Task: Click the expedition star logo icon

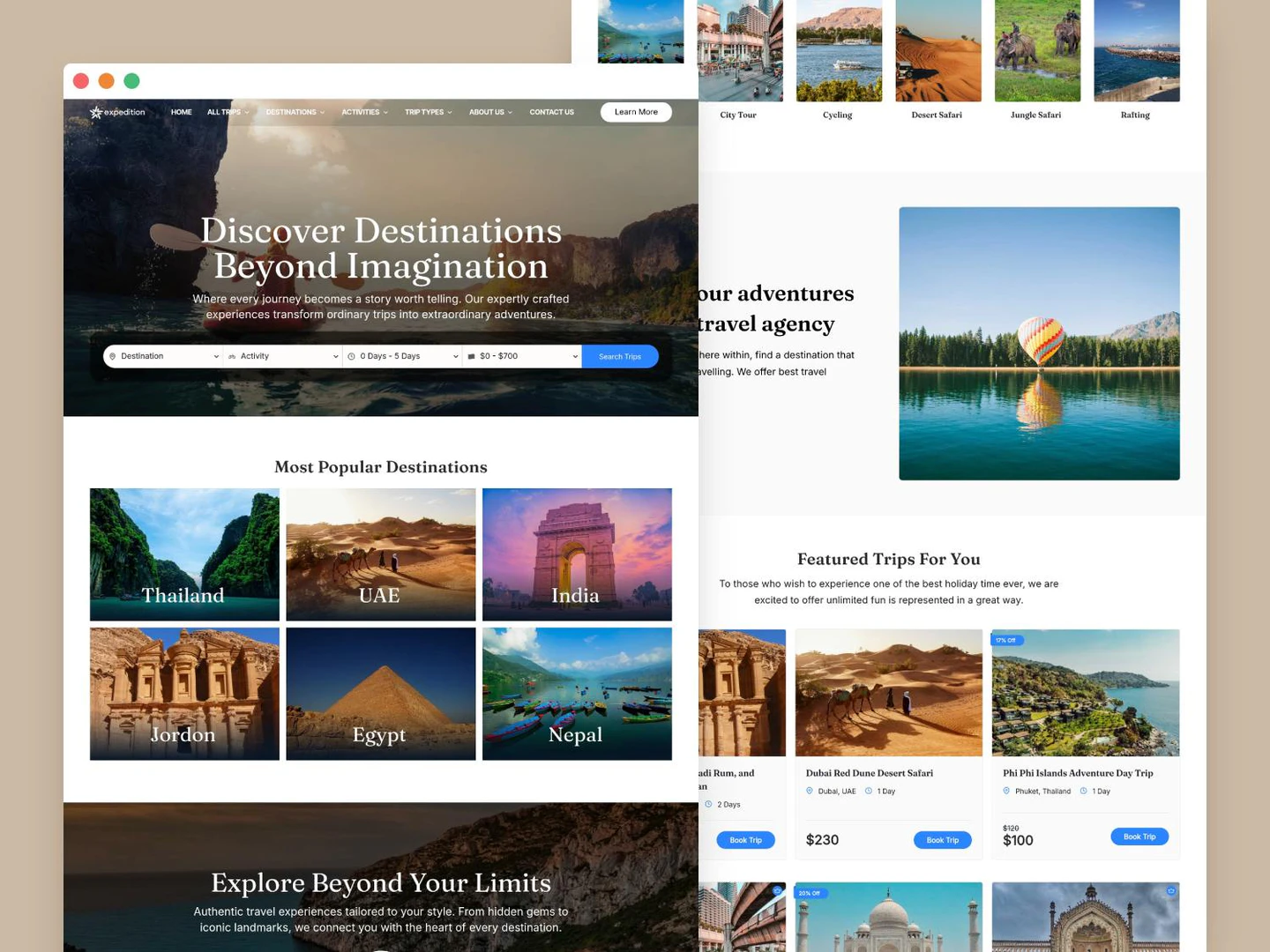Action: 97,112
